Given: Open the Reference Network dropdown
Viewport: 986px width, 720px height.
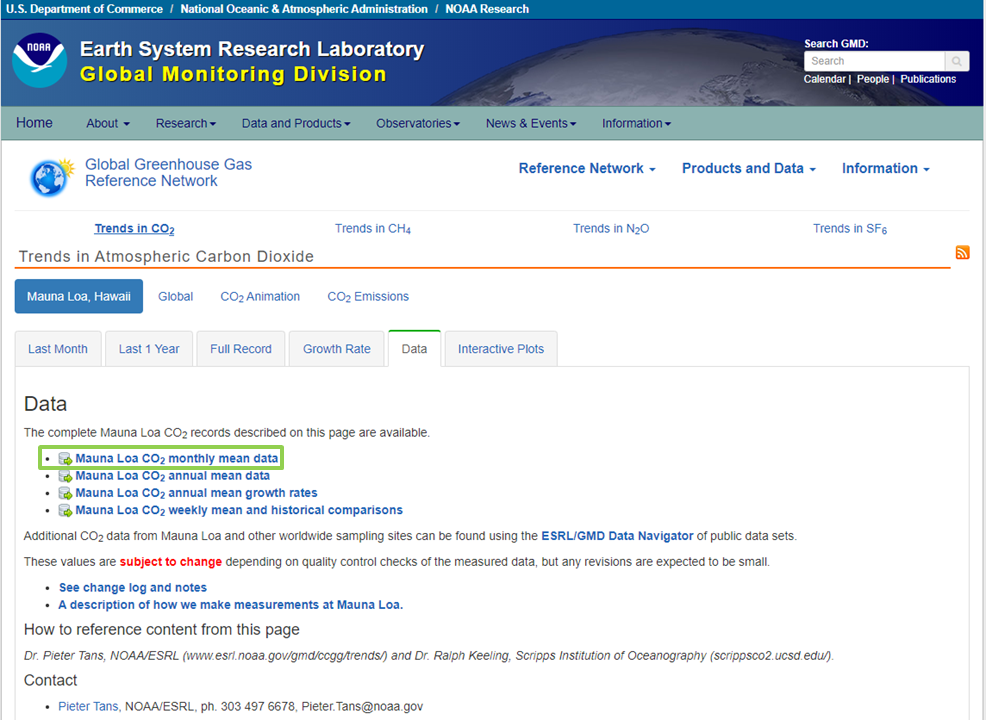Looking at the screenshot, I should [x=587, y=169].
